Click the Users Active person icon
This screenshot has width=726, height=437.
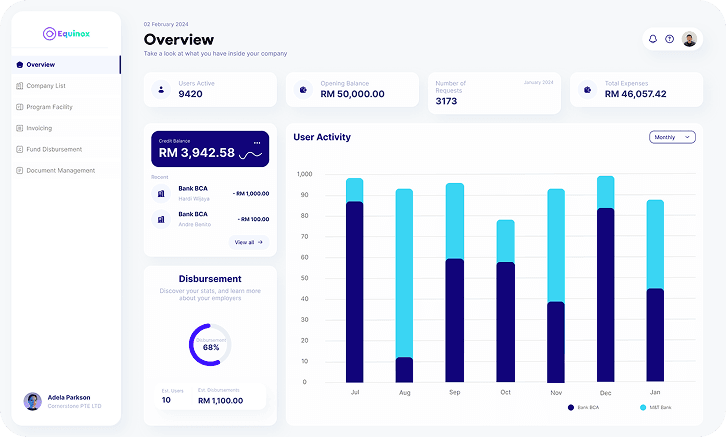(160, 90)
